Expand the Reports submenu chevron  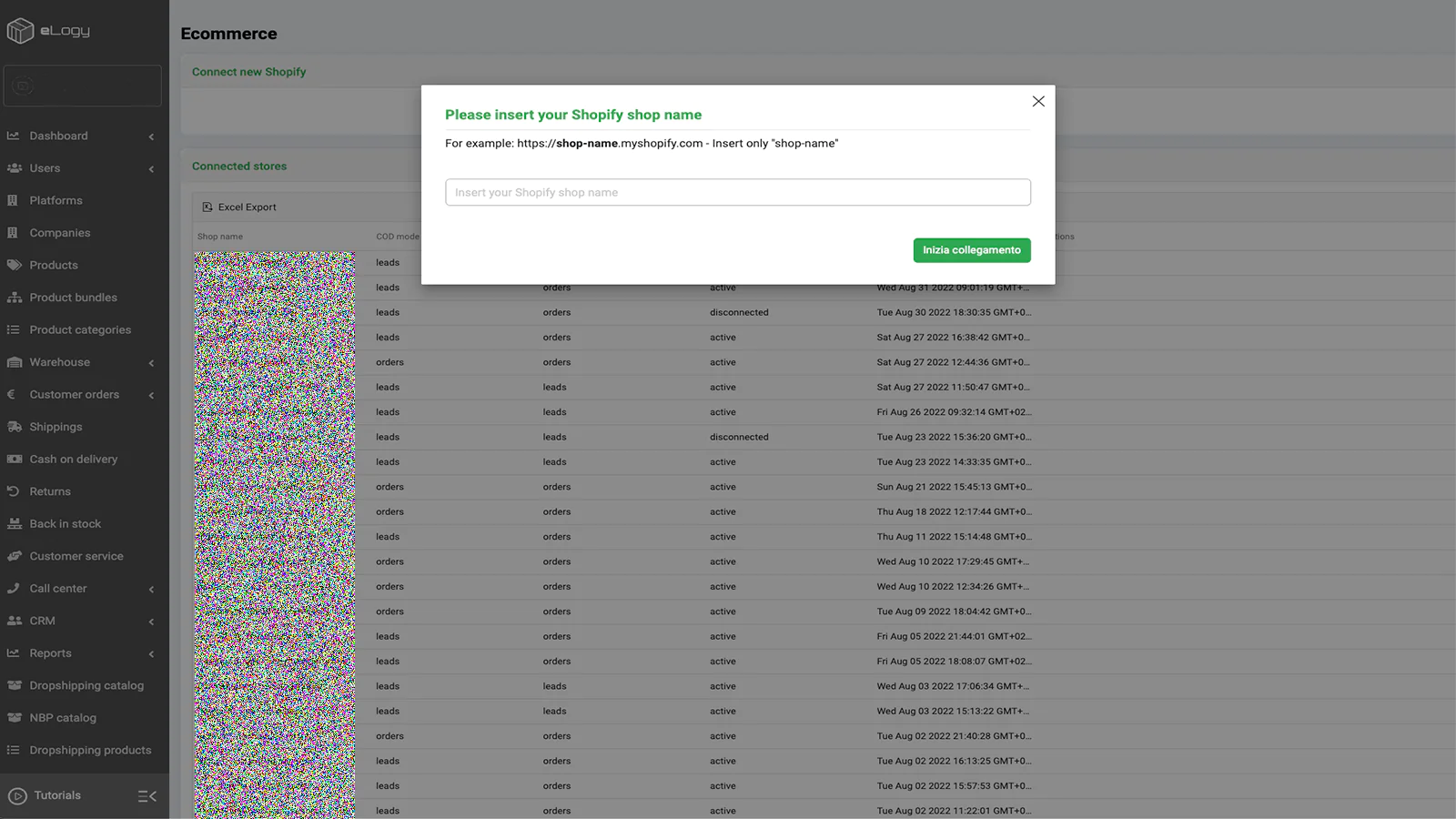(x=151, y=653)
